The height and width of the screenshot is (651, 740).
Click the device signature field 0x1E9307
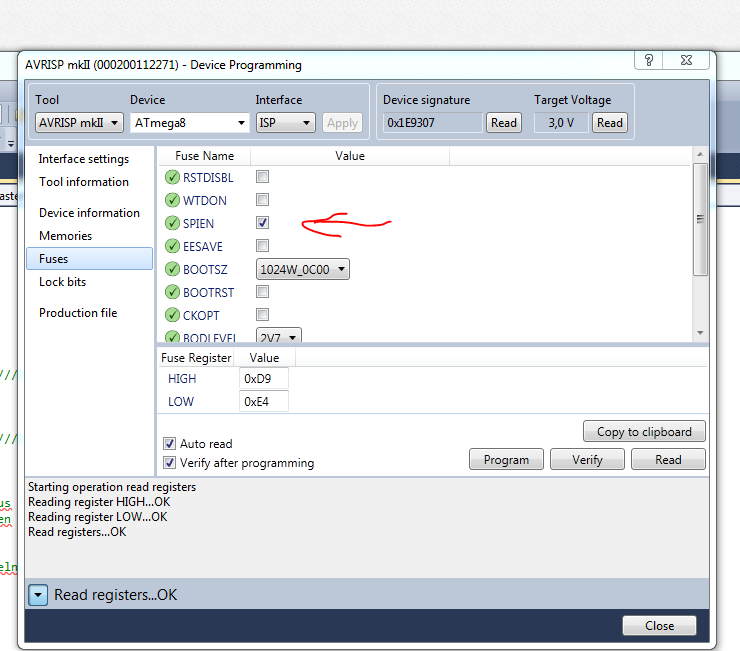click(x=433, y=123)
